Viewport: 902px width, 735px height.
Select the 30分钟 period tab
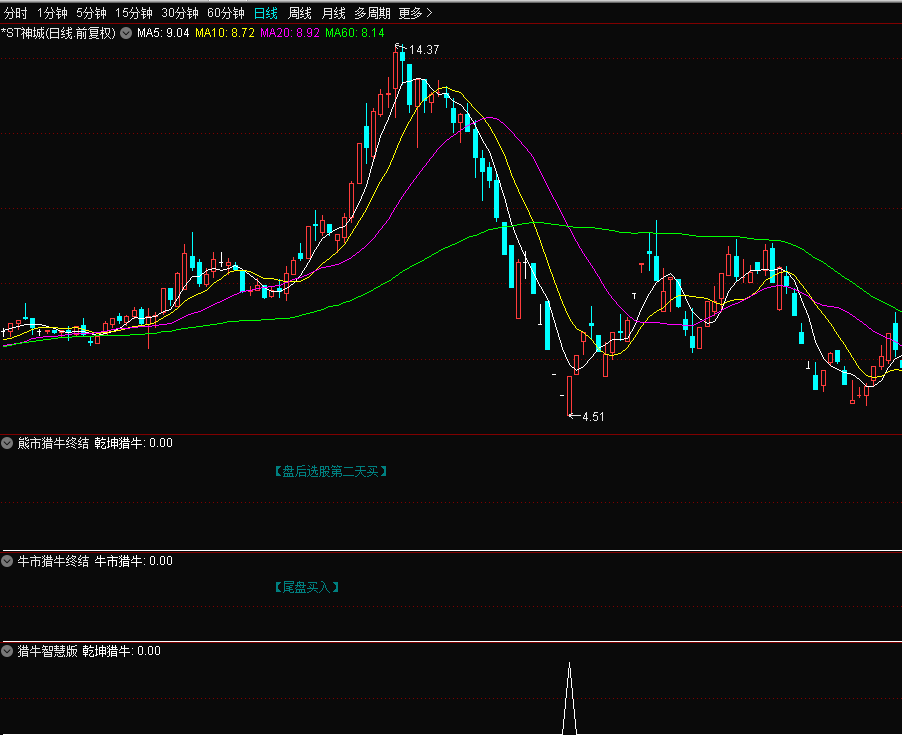179,13
